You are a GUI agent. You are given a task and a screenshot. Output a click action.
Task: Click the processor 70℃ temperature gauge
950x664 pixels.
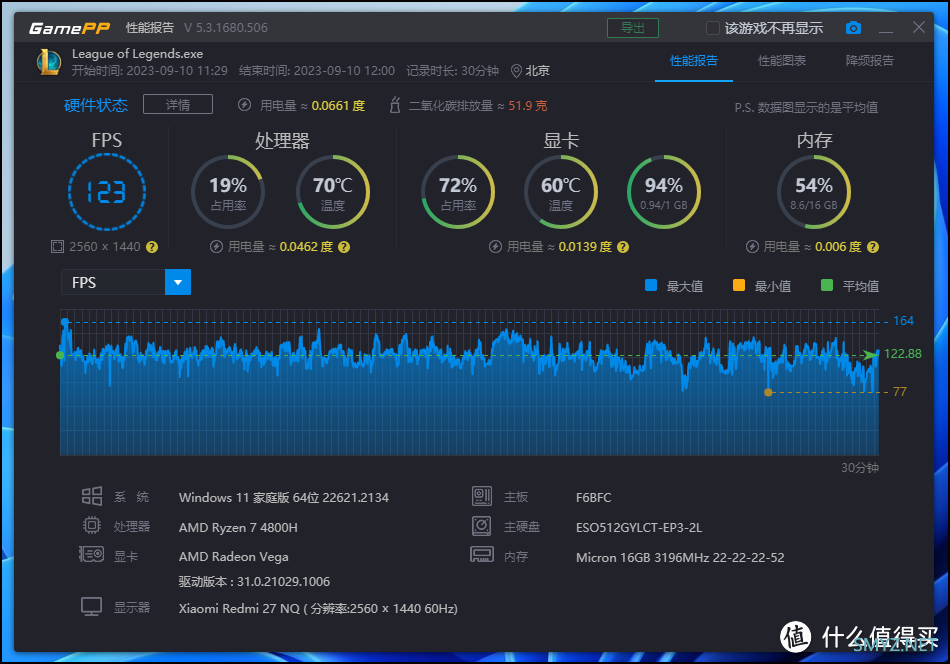(x=333, y=192)
